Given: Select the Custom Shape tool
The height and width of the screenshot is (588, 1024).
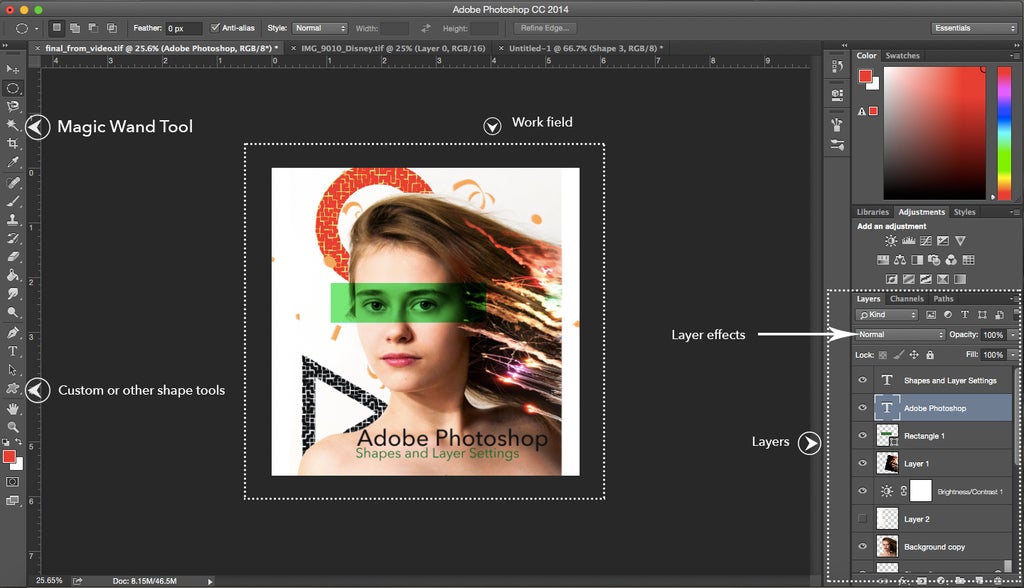Looking at the screenshot, I should [13, 389].
